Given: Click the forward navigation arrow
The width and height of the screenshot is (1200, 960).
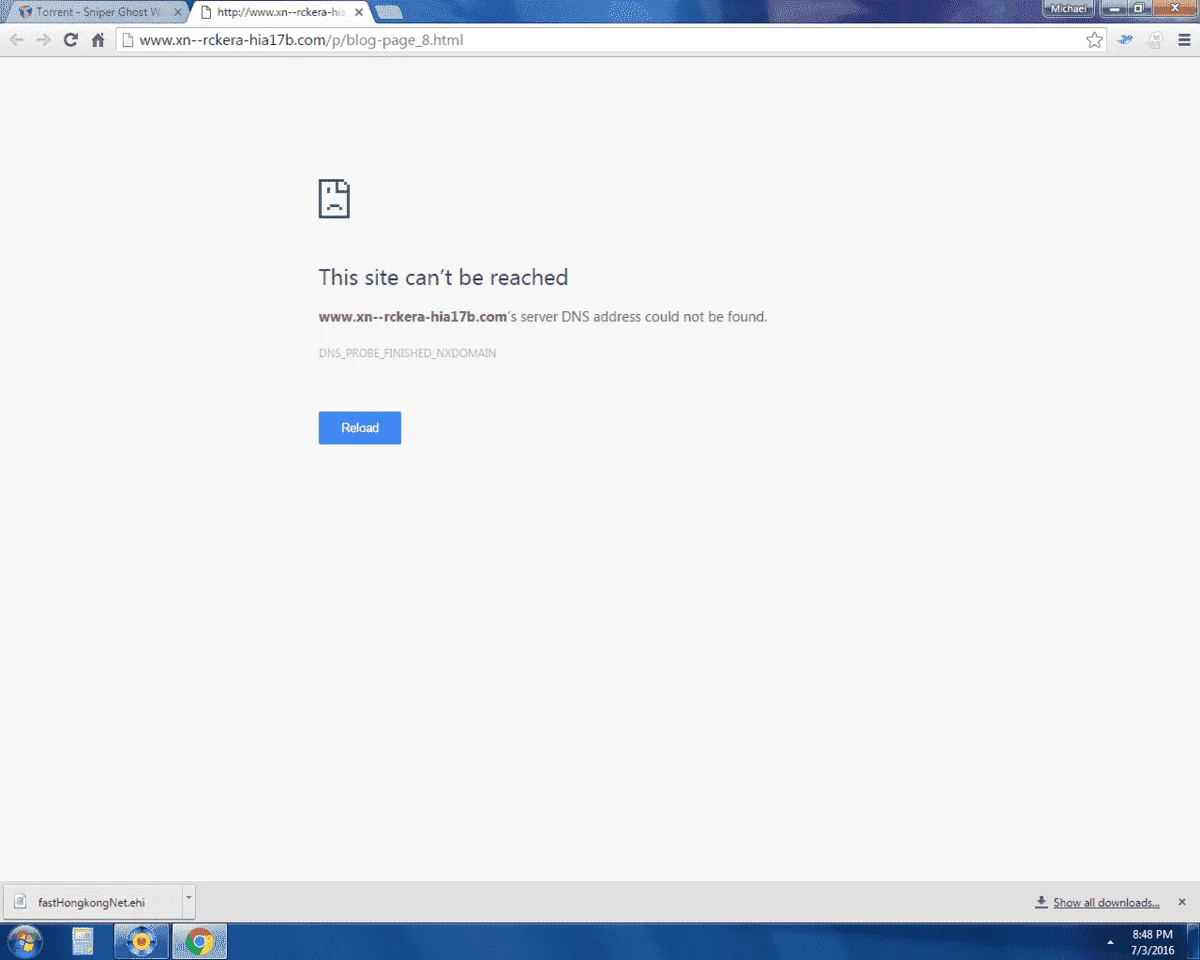Looking at the screenshot, I should coord(43,40).
